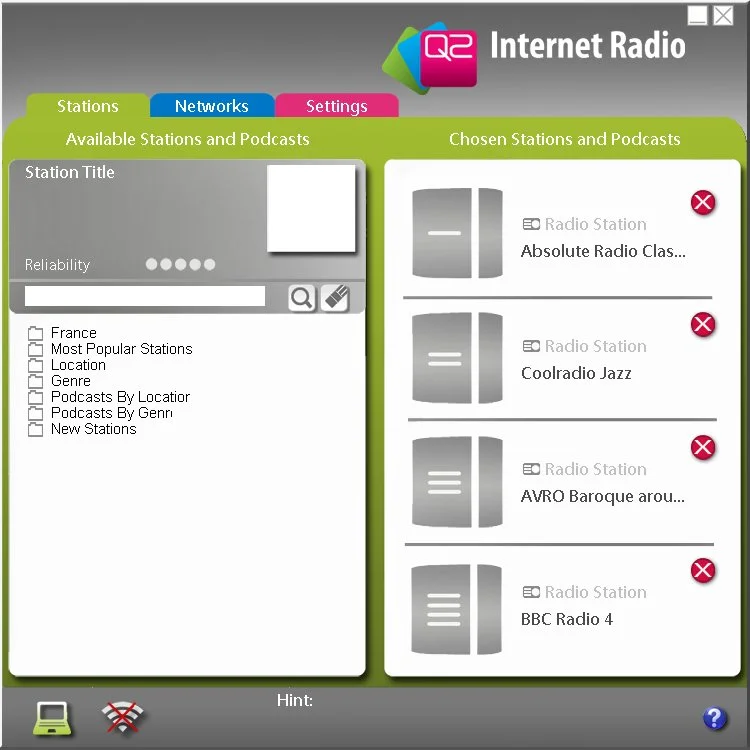This screenshot has width=750, height=750.
Task: Click the Podcasts By Genre folder icon
Action: pyautogui.click(x=35, y=413)
